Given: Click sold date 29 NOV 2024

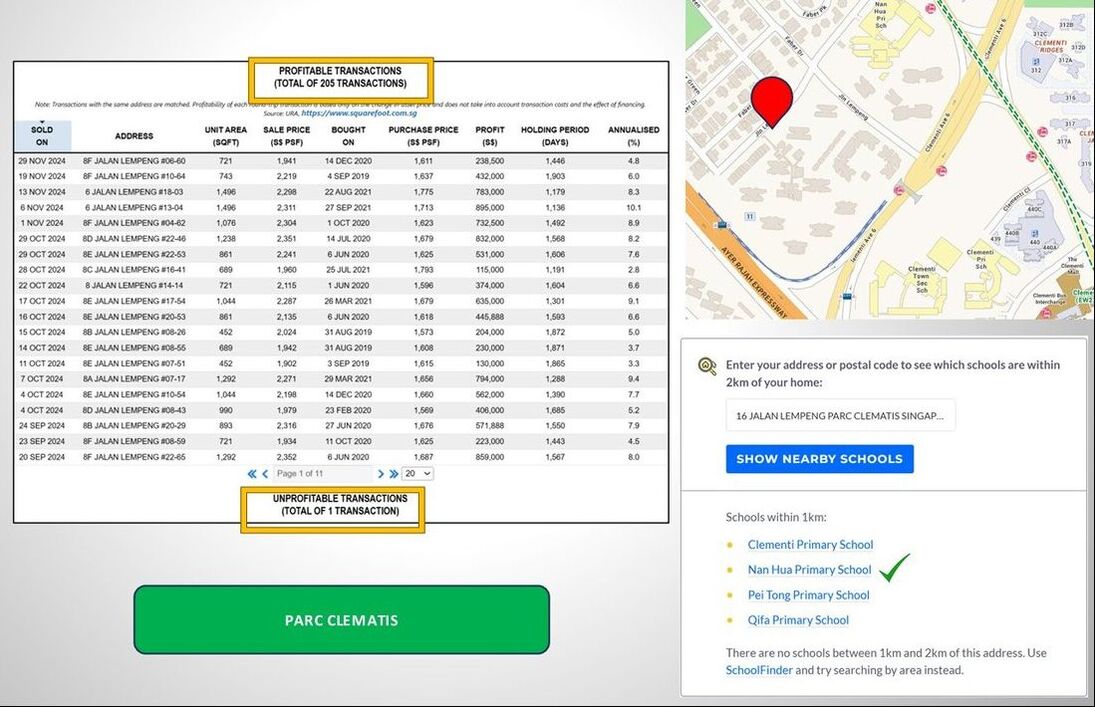Looking at the screenshot, I should coord(42,161).
